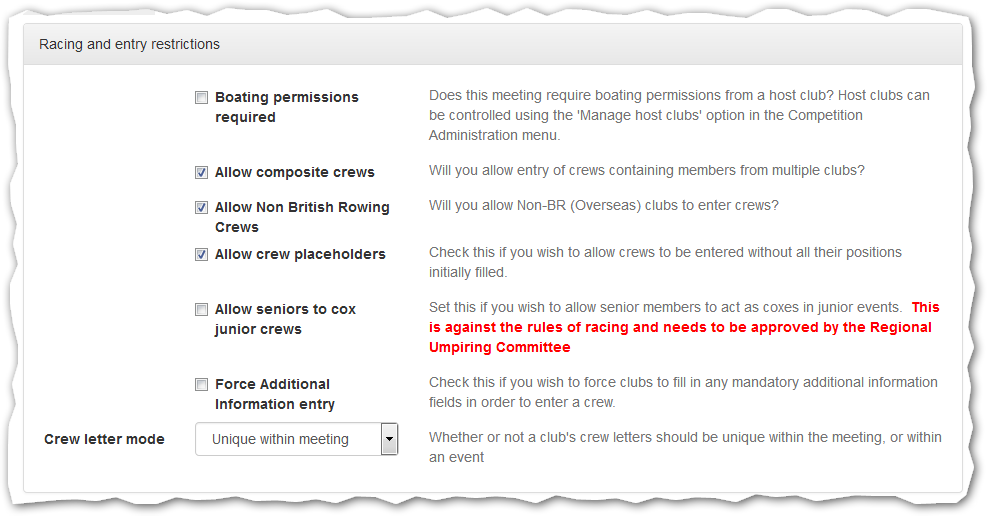Image resolution: width=987 pixels, height=516 pixels.
Task: Click the crew letters uniqueness help text
Action: coord(684,447)
